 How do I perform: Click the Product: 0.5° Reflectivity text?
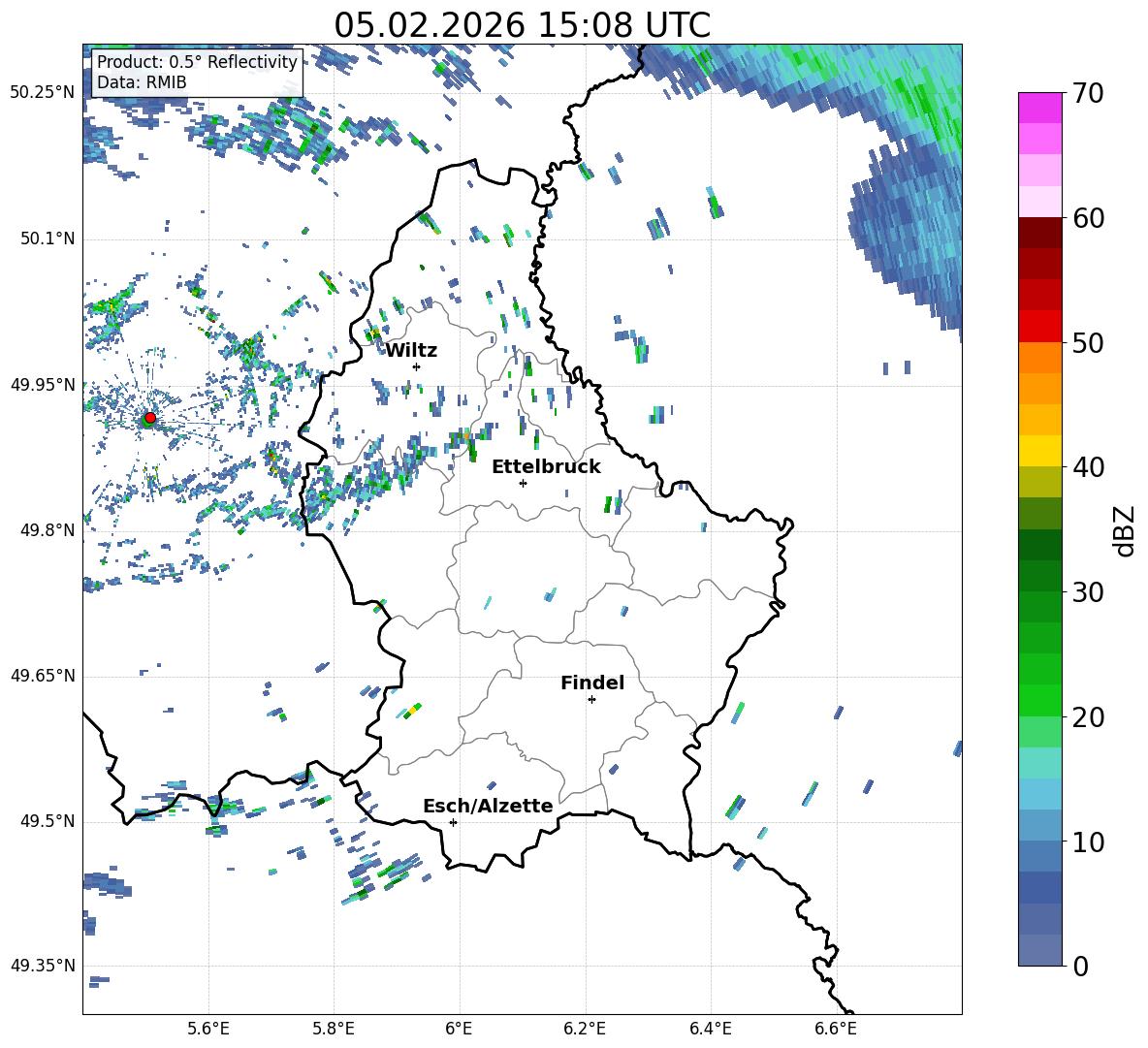[x=197, y=62]
